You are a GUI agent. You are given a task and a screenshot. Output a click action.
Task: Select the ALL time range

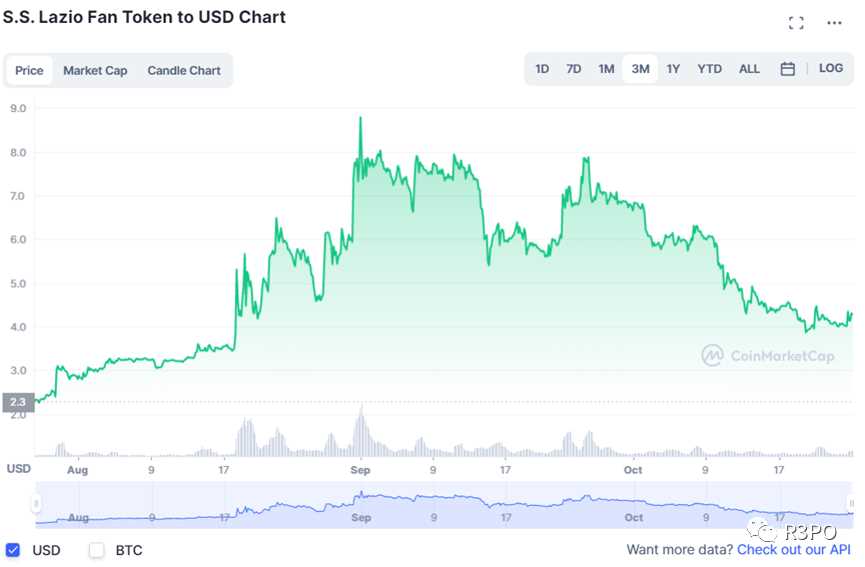pos(749,69)
